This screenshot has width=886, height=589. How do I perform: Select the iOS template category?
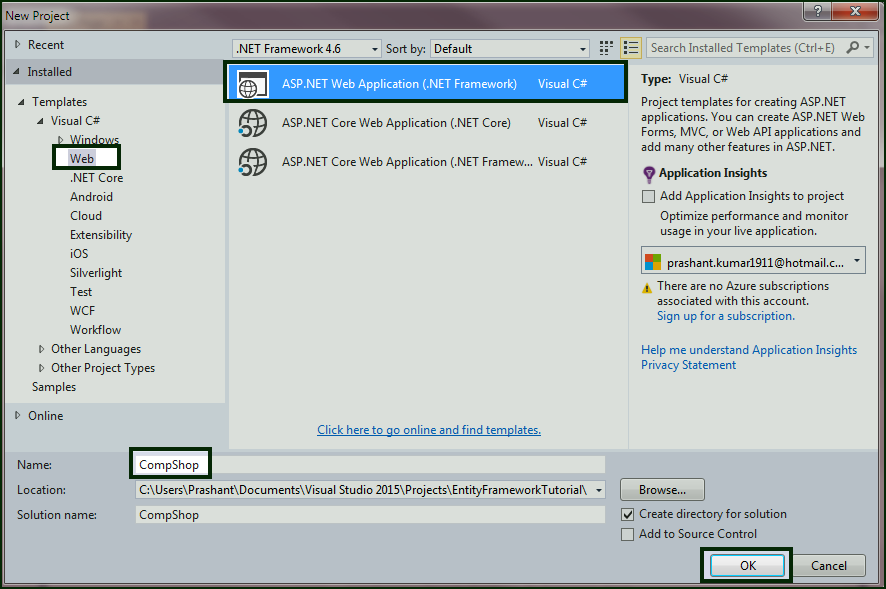[x=79, y=254]
